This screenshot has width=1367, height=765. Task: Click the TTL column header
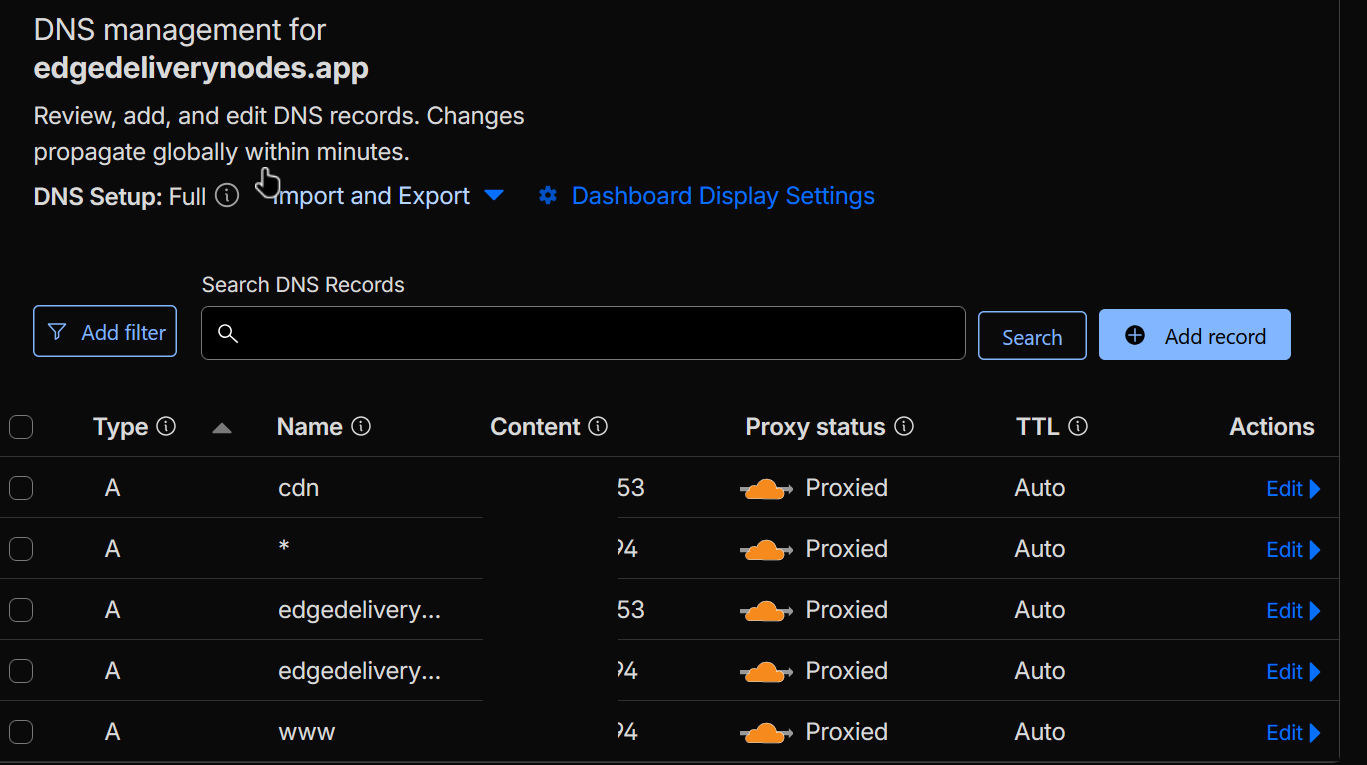[1037, 427]
